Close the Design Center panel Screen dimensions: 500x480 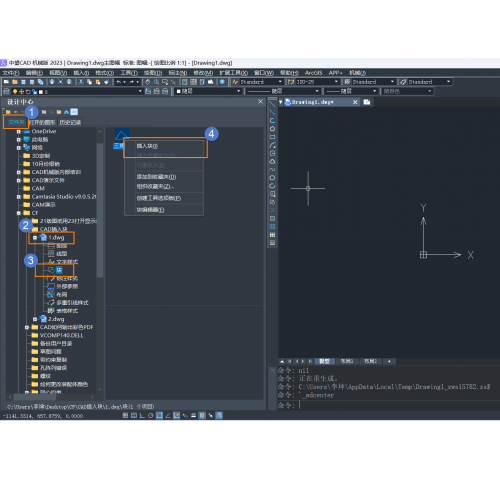[260, 102]
